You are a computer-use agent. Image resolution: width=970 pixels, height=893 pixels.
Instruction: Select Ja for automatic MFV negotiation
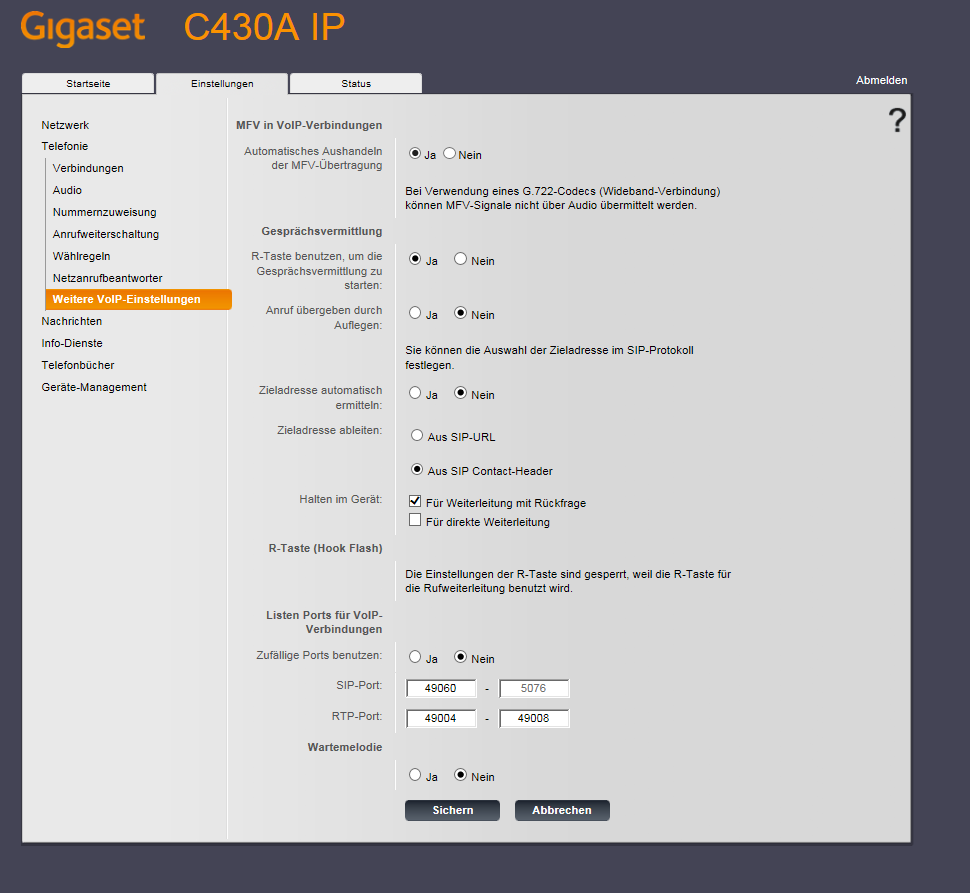(x=414, y=153)
